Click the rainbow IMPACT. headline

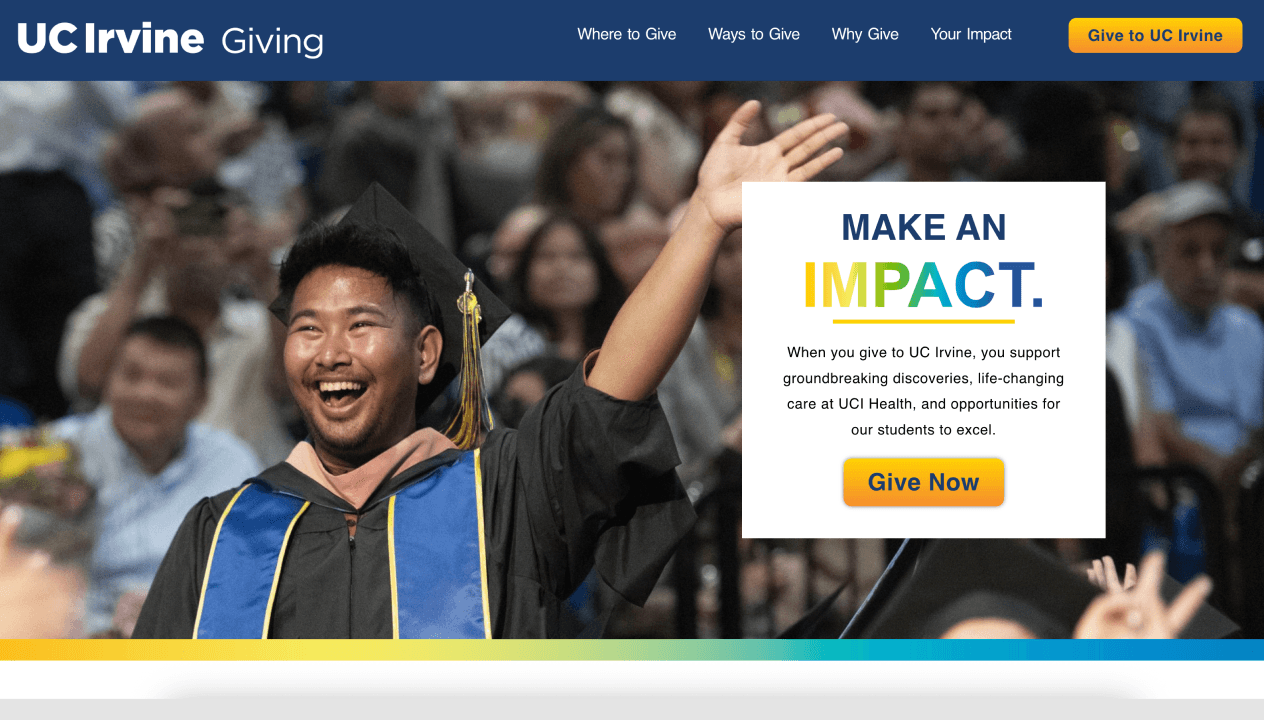click(923, 285)
